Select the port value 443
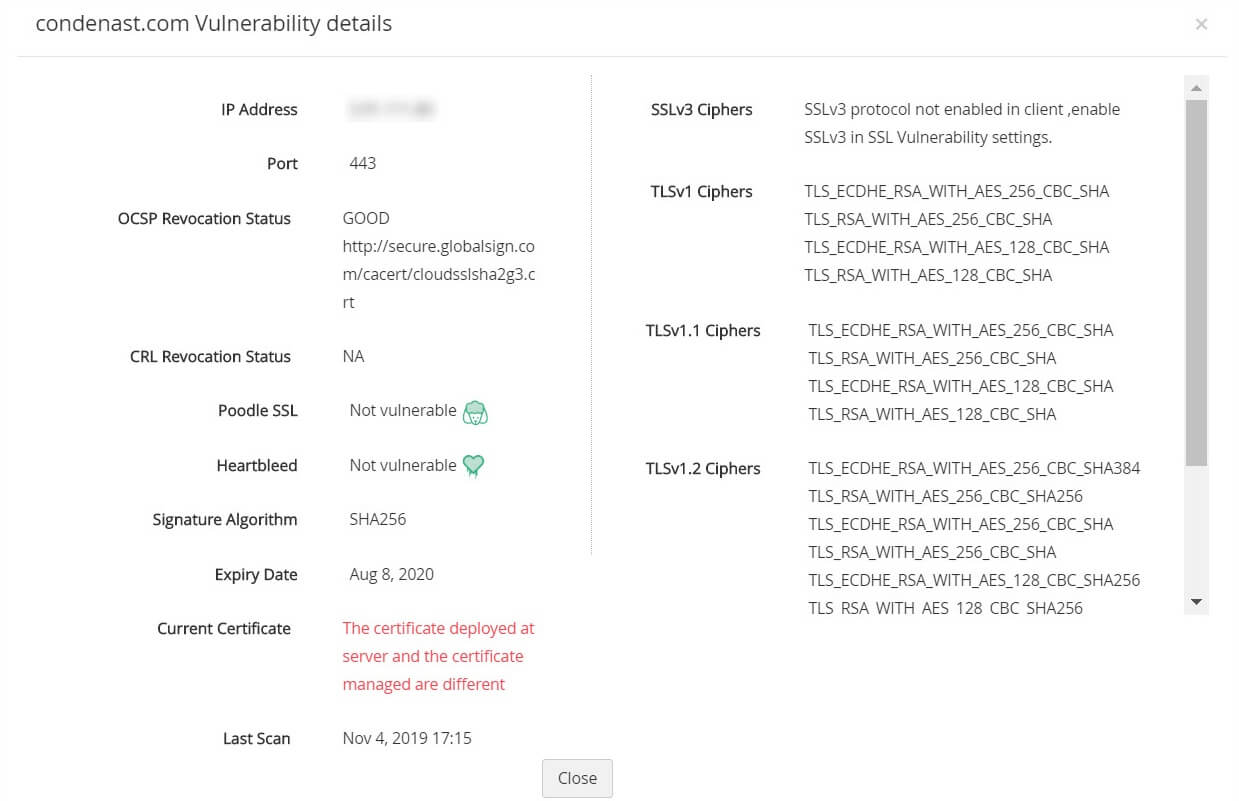This screenshot has width=1239, height=801. click(x=363, y=163)
